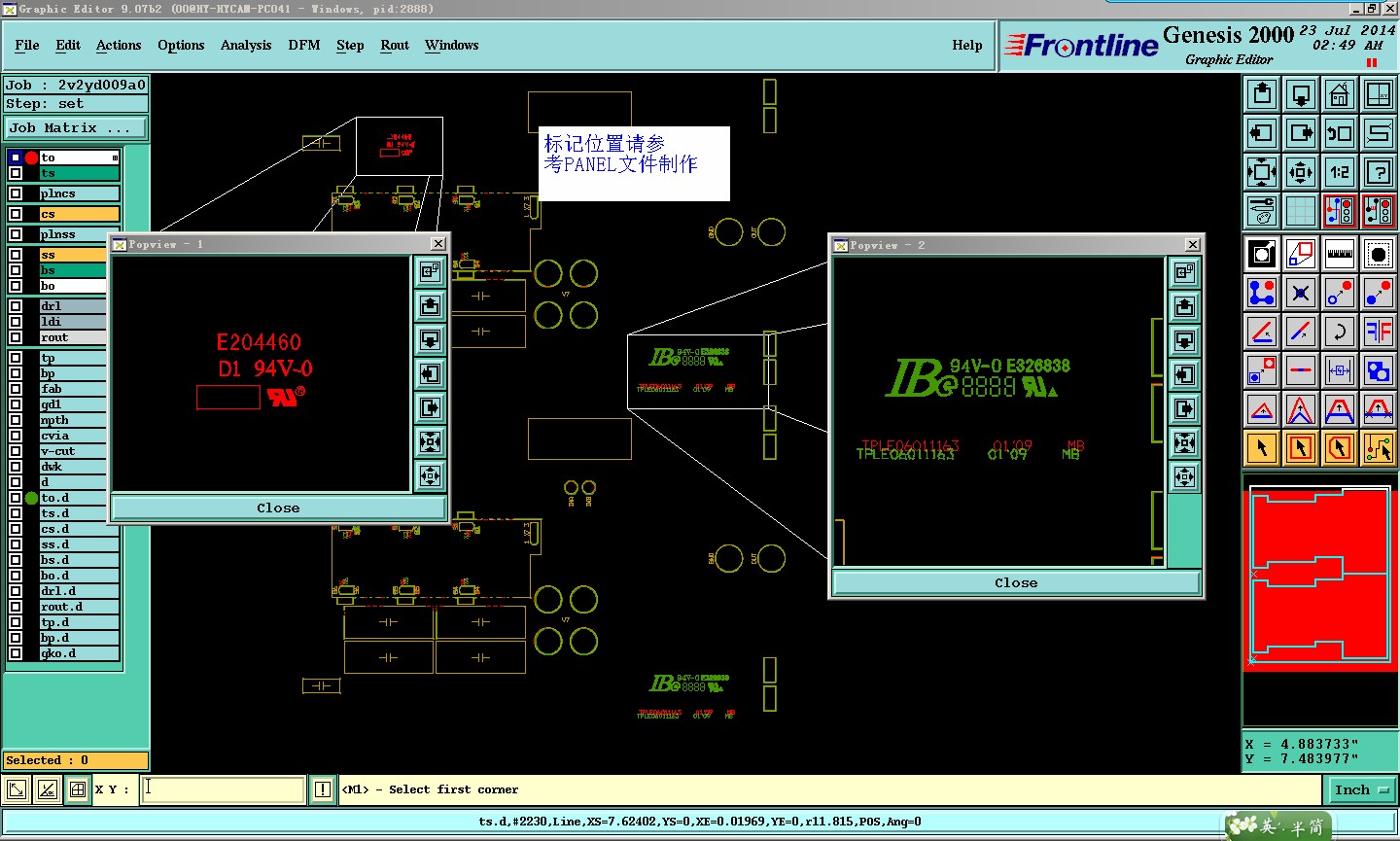Open the DFM menu
This screenshot has height=841, width=1400.
(304, 45)
